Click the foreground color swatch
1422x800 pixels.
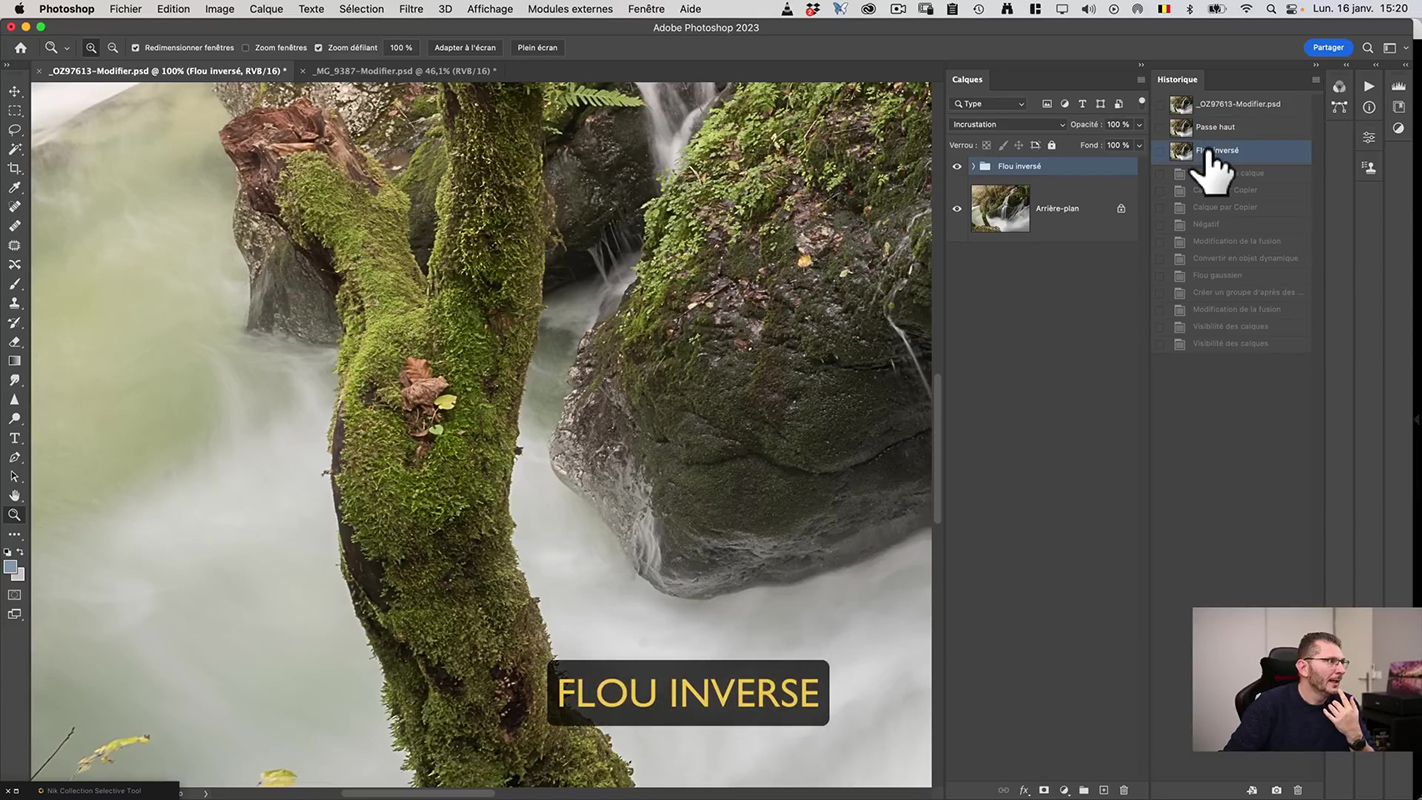(x=10, y=567)
